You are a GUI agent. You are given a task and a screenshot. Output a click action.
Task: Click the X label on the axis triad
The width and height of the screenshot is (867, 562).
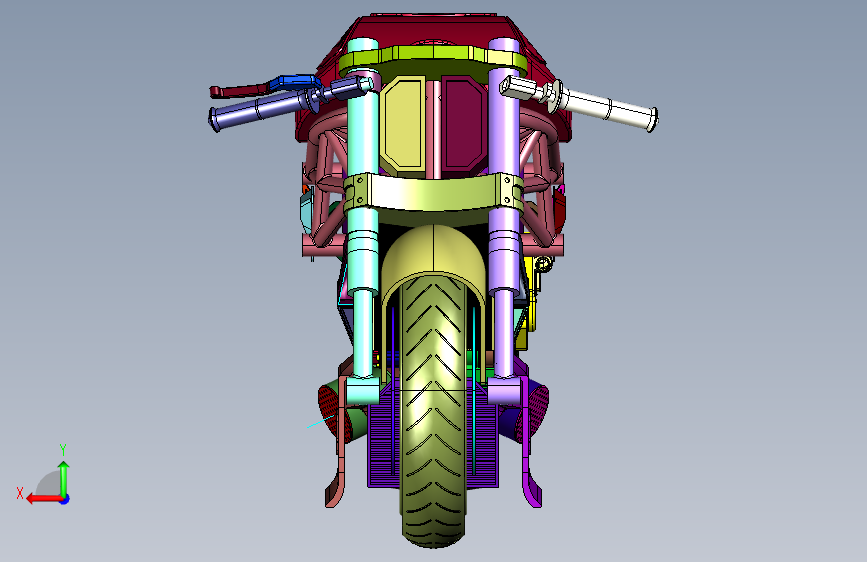pos(20,493)
